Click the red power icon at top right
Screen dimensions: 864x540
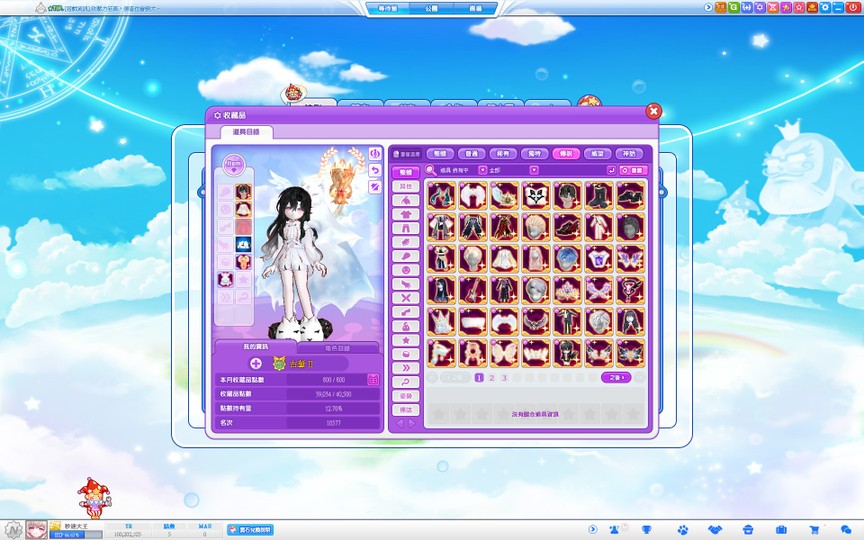click(x=852, y=7)
